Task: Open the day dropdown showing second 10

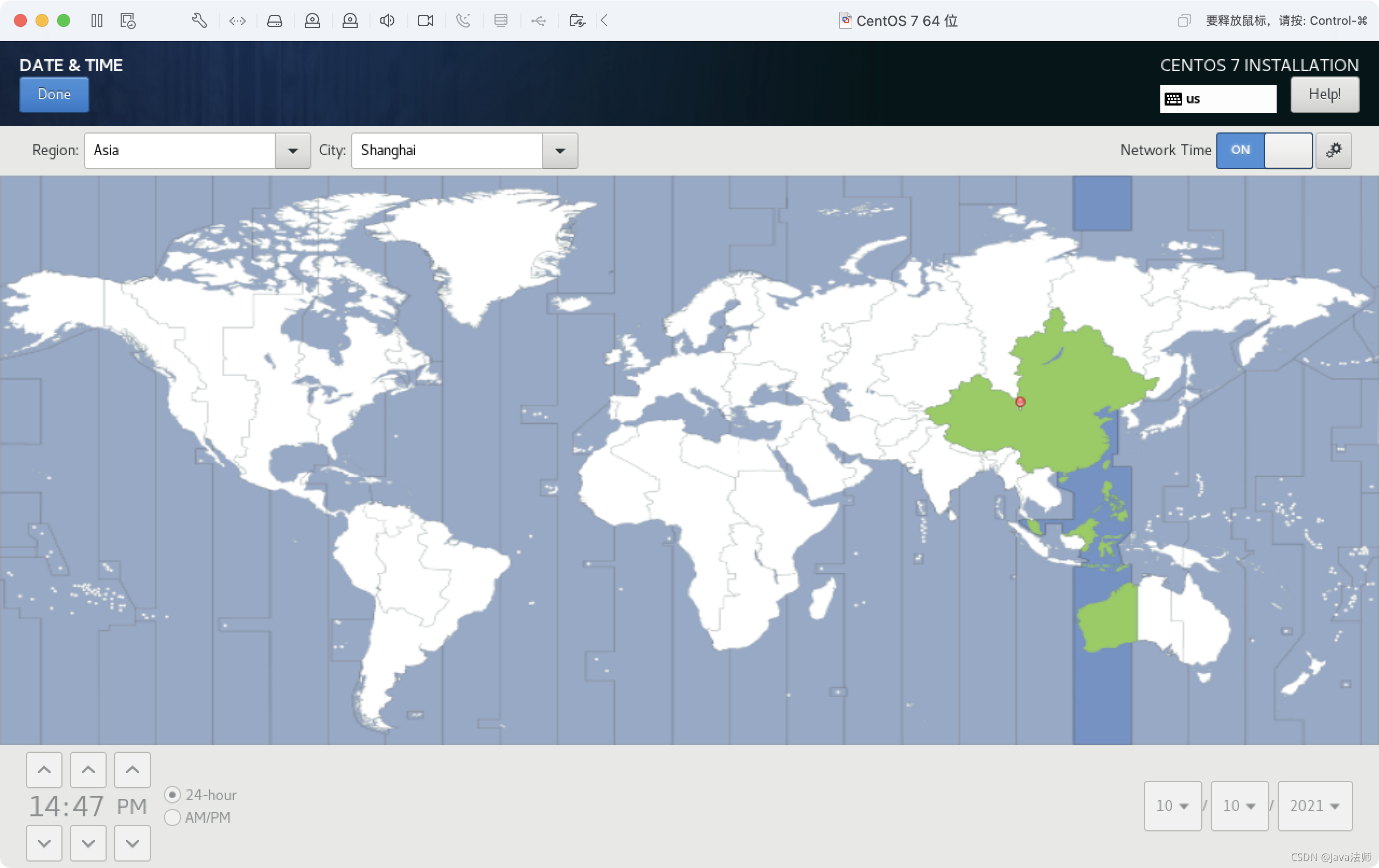Action: click(1239, 806)
